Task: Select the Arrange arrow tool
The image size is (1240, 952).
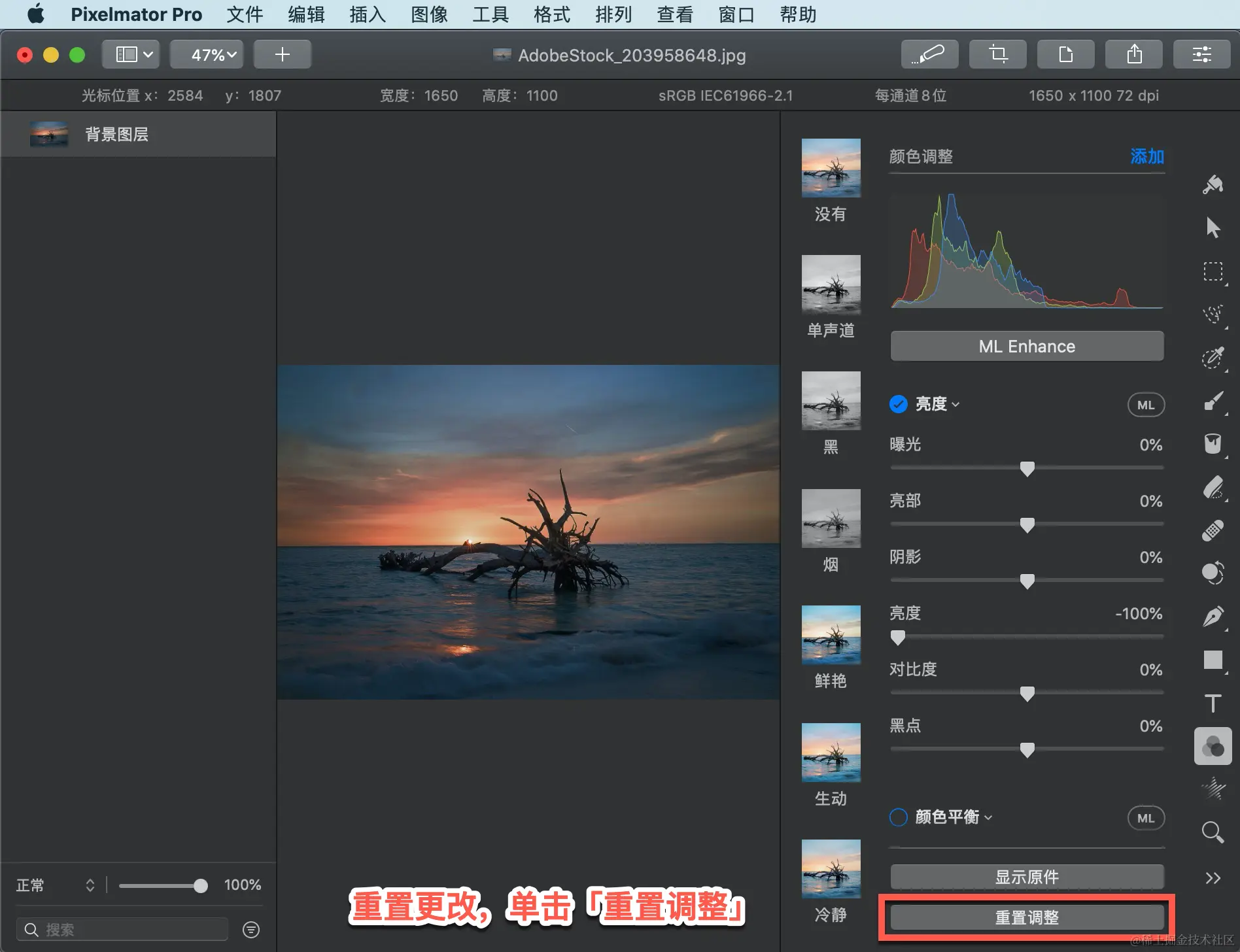Action: (x=1213, y=228)
